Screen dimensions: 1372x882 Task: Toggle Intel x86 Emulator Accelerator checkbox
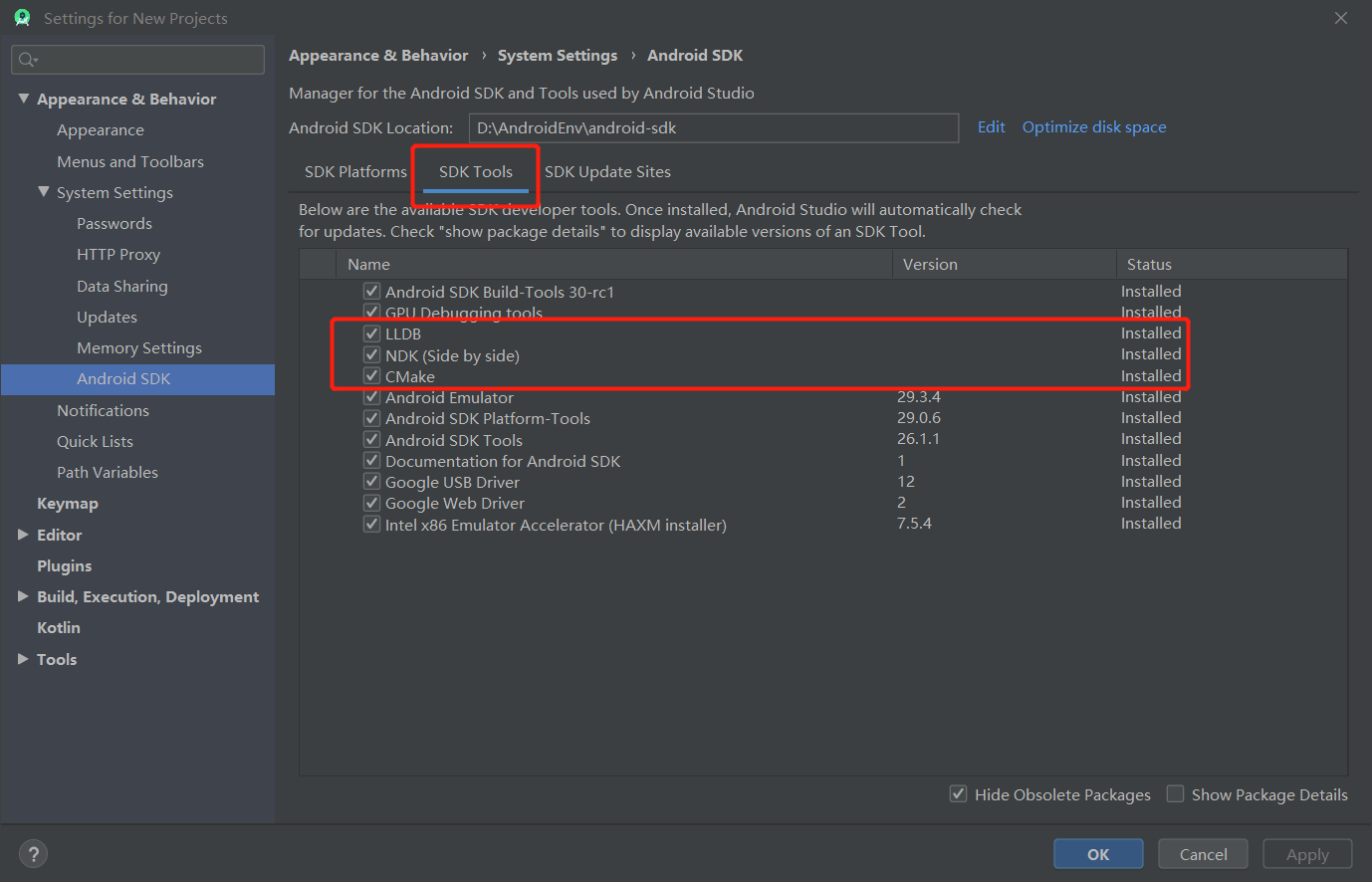(x=371, y=524)
